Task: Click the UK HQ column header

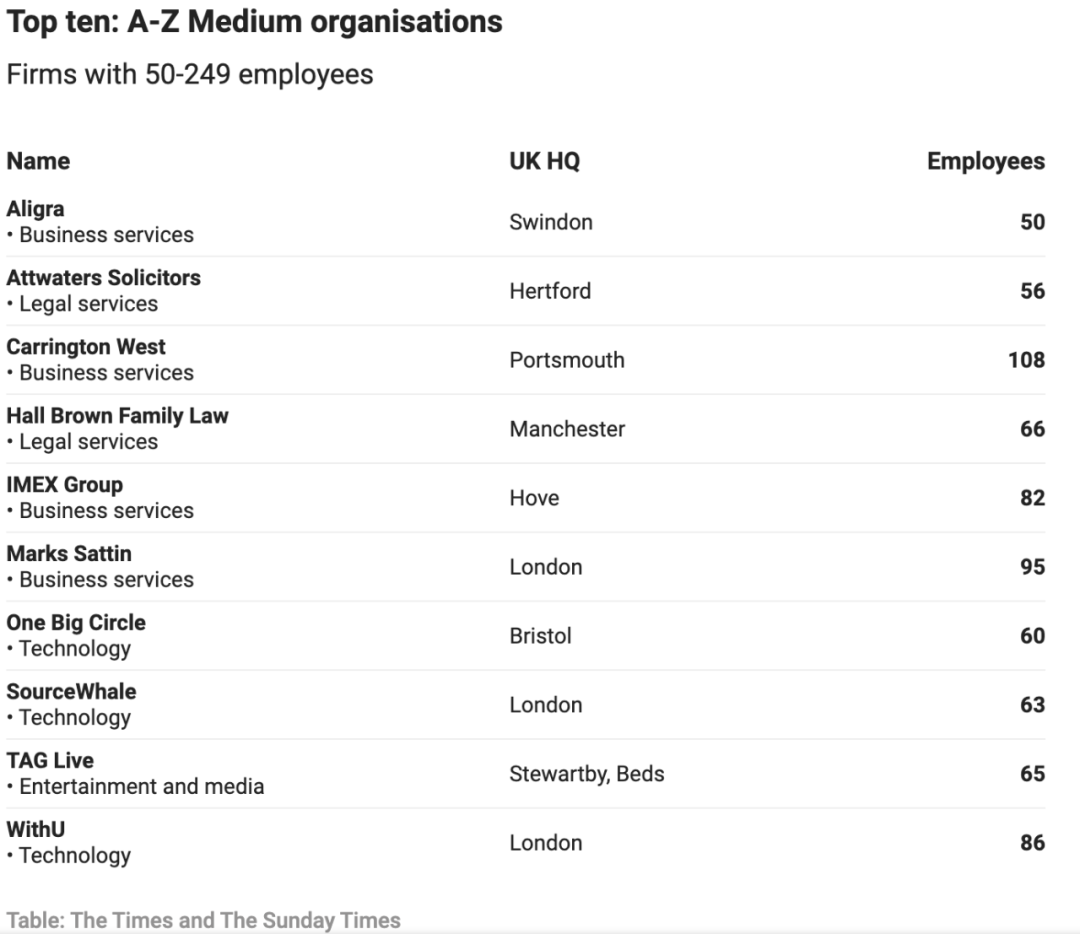Action: tap(544, 161)
